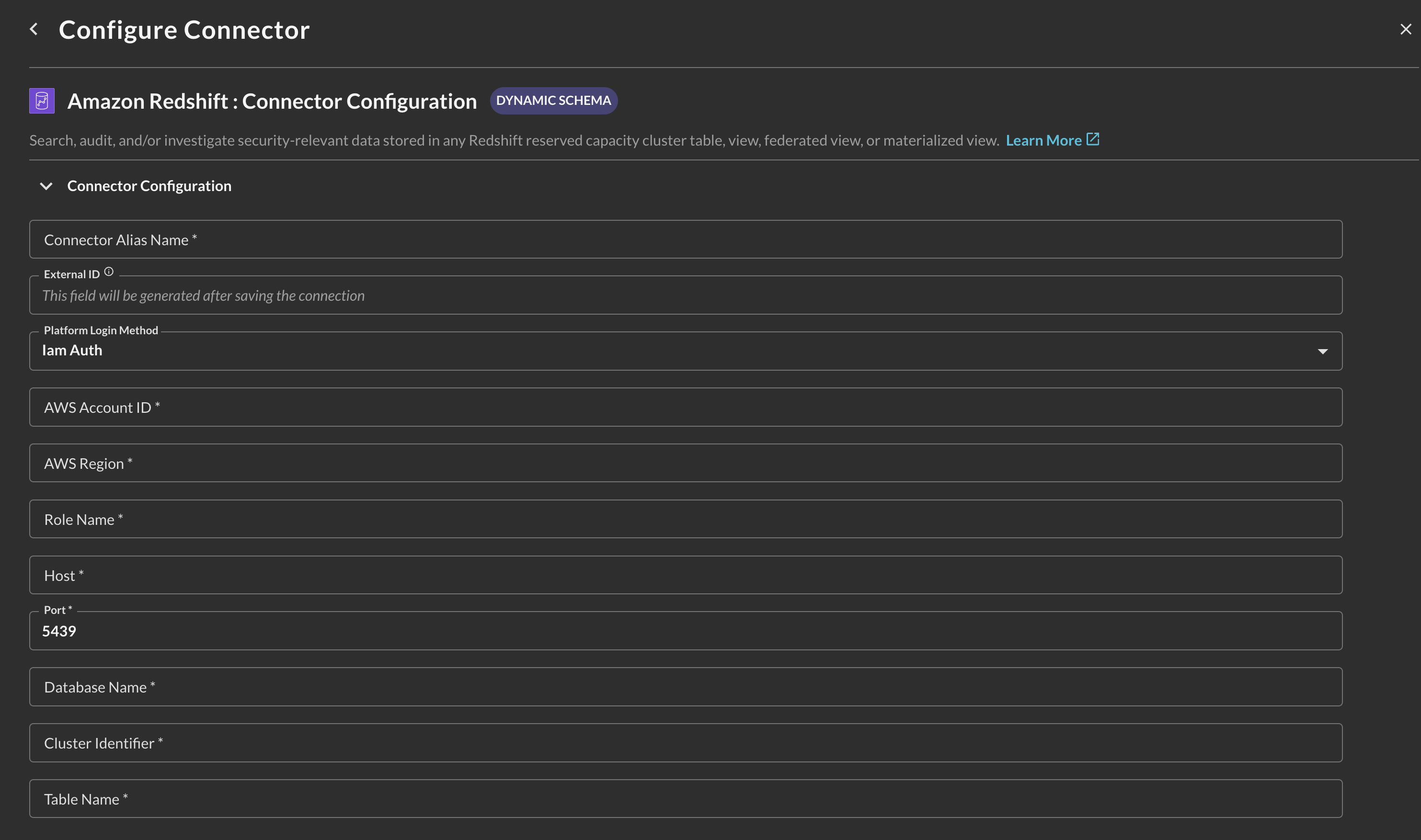
Task: Click the Connector Configuration section heading
Action: point(149,186)
